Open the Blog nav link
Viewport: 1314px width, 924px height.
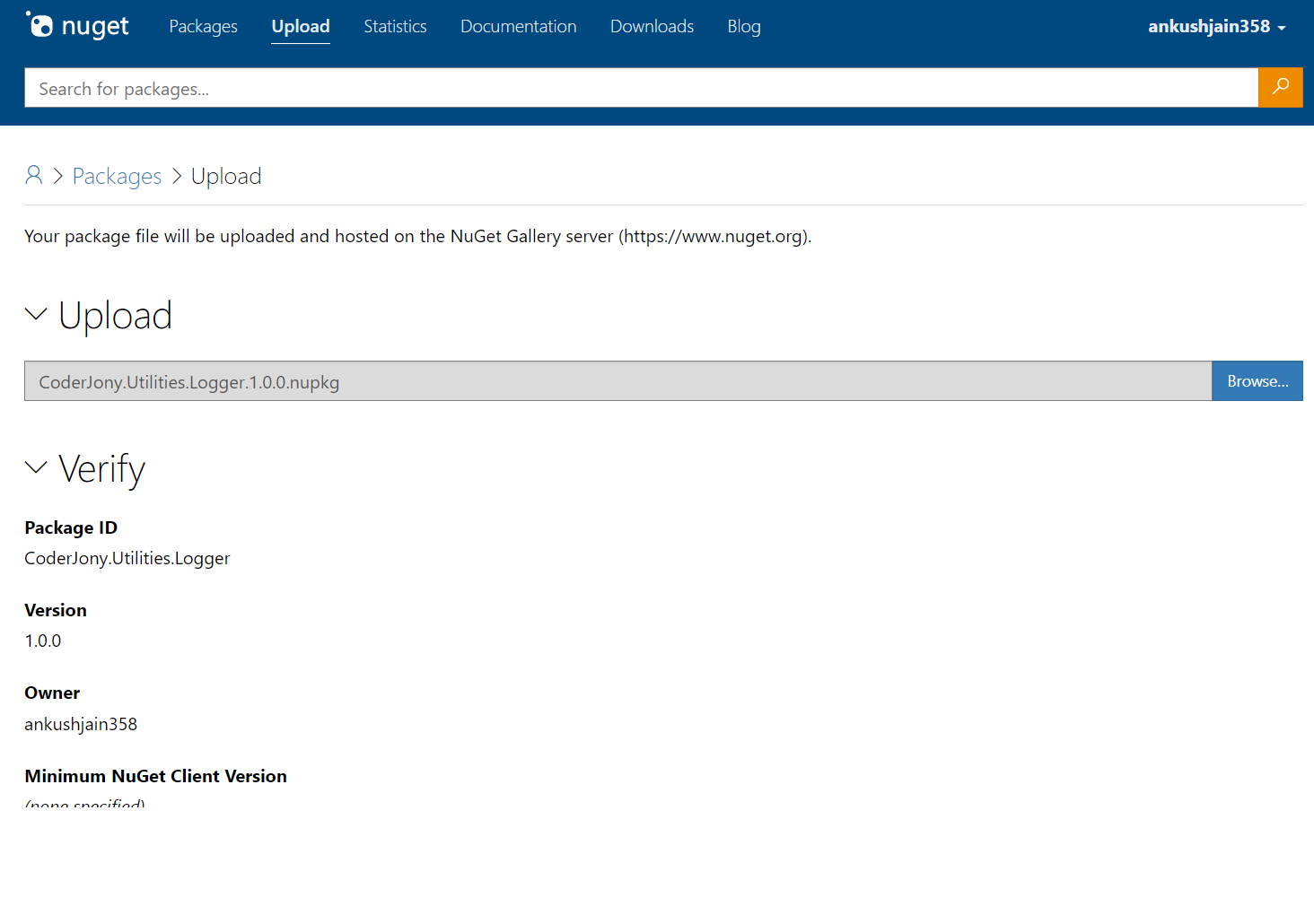click(x=744, y=26)
